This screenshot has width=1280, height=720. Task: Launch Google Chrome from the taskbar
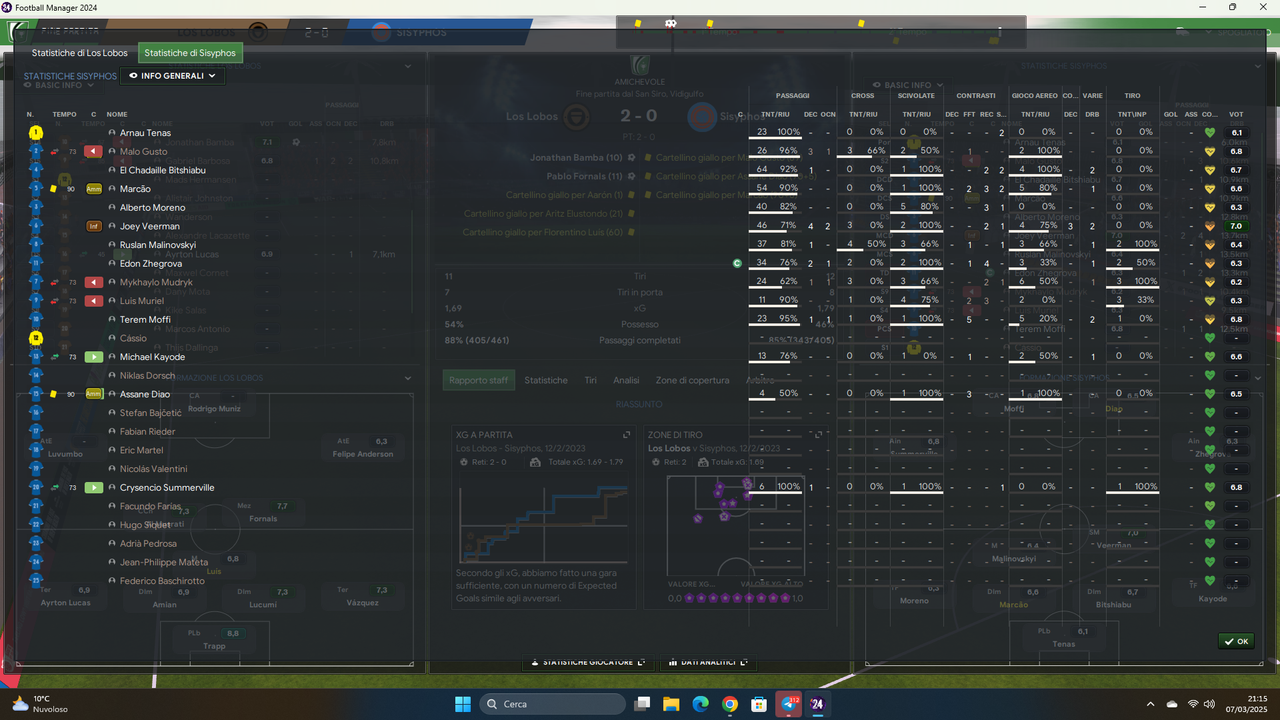tap(730, 704)
